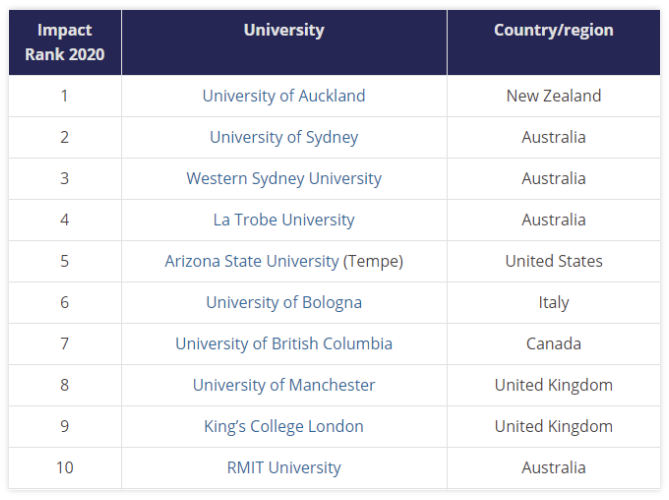Open the RMIT University link
Screen dimensions: 669x500
pyautogui.click(x=284, y=468)
